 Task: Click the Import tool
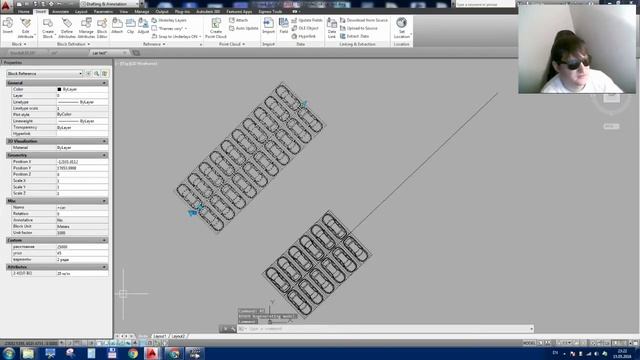click(x=269, y=26)
